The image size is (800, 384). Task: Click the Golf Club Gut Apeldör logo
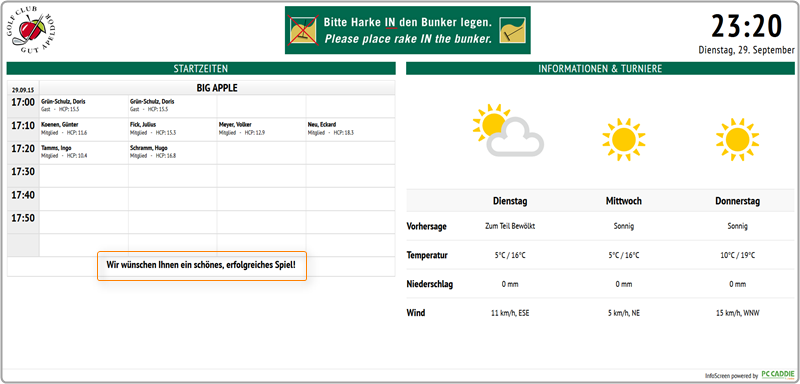coord(32,31)
